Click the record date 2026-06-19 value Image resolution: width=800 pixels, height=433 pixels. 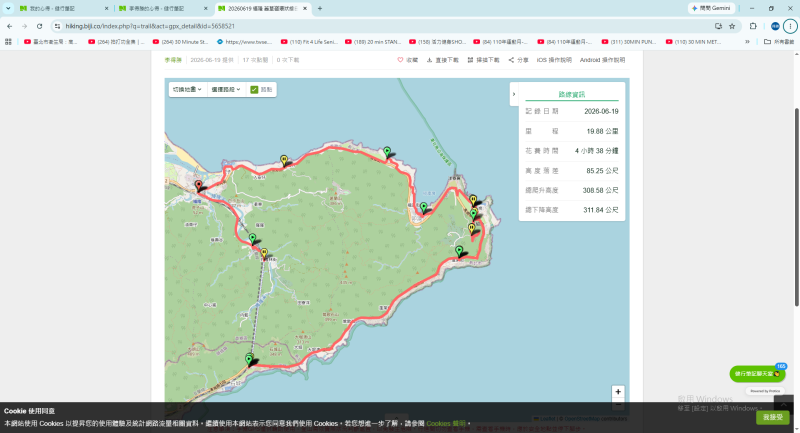tap(601, 111)
